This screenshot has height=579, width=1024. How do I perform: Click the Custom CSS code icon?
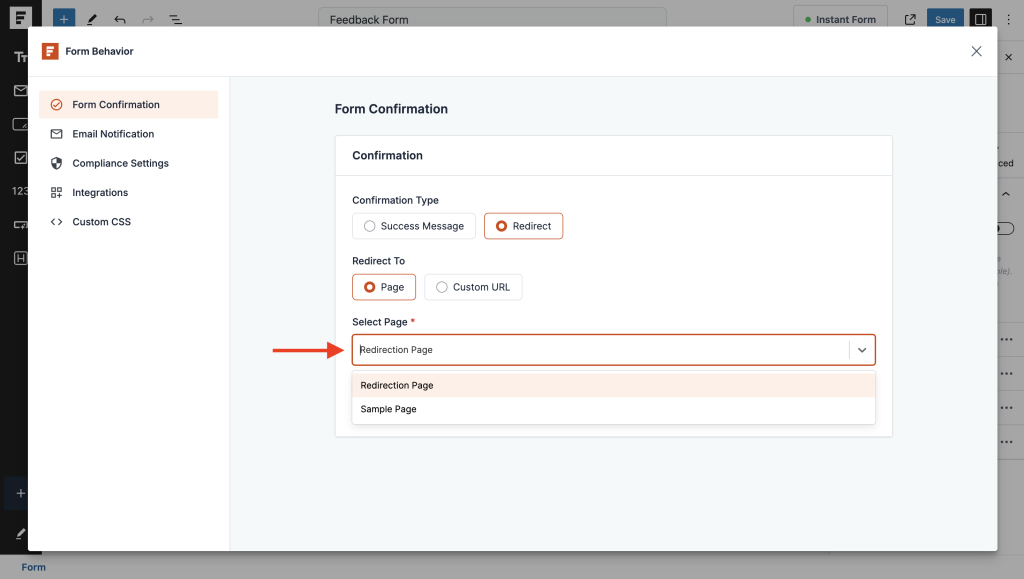click(57, 221)
